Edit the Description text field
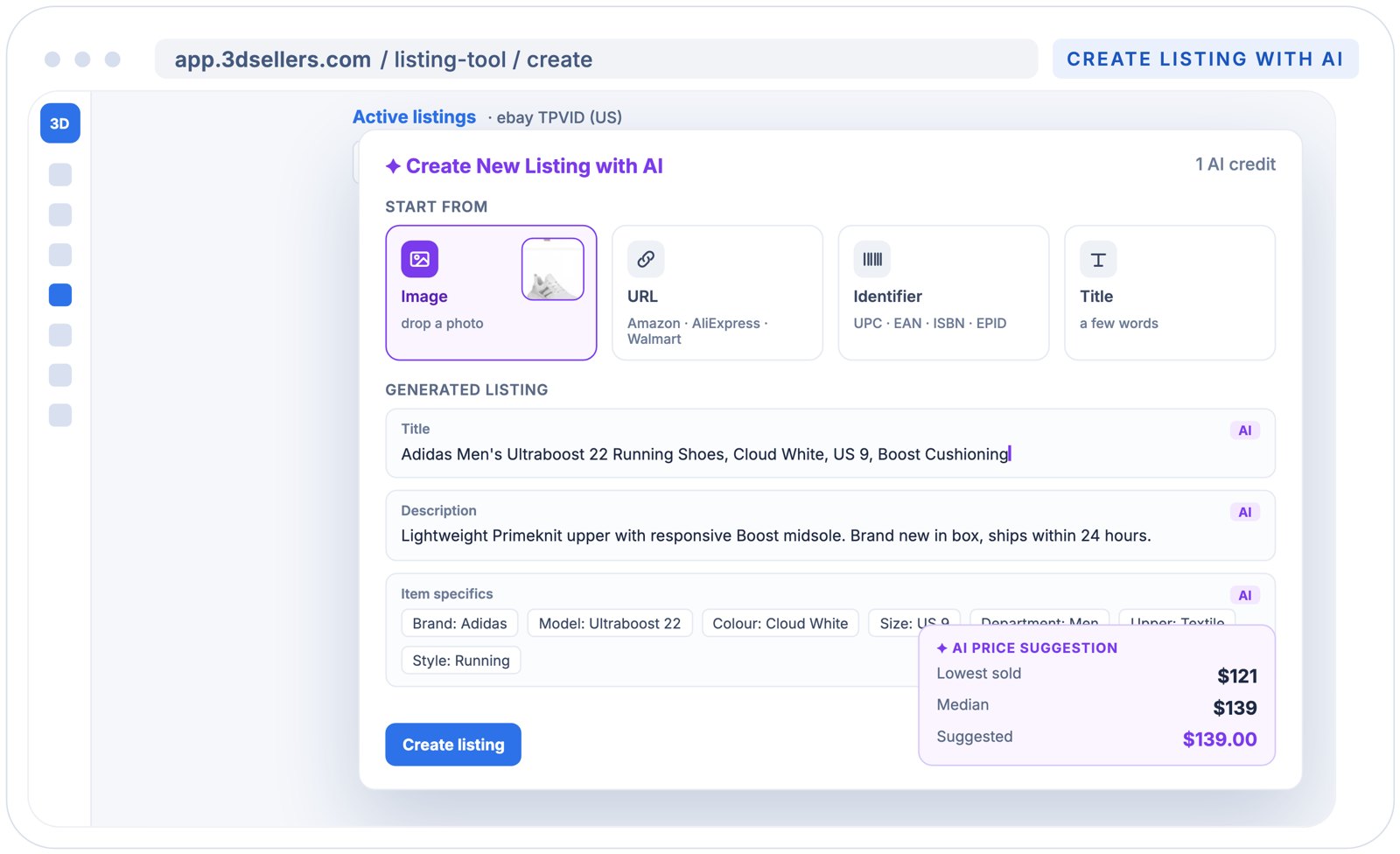 pos(830,526)
